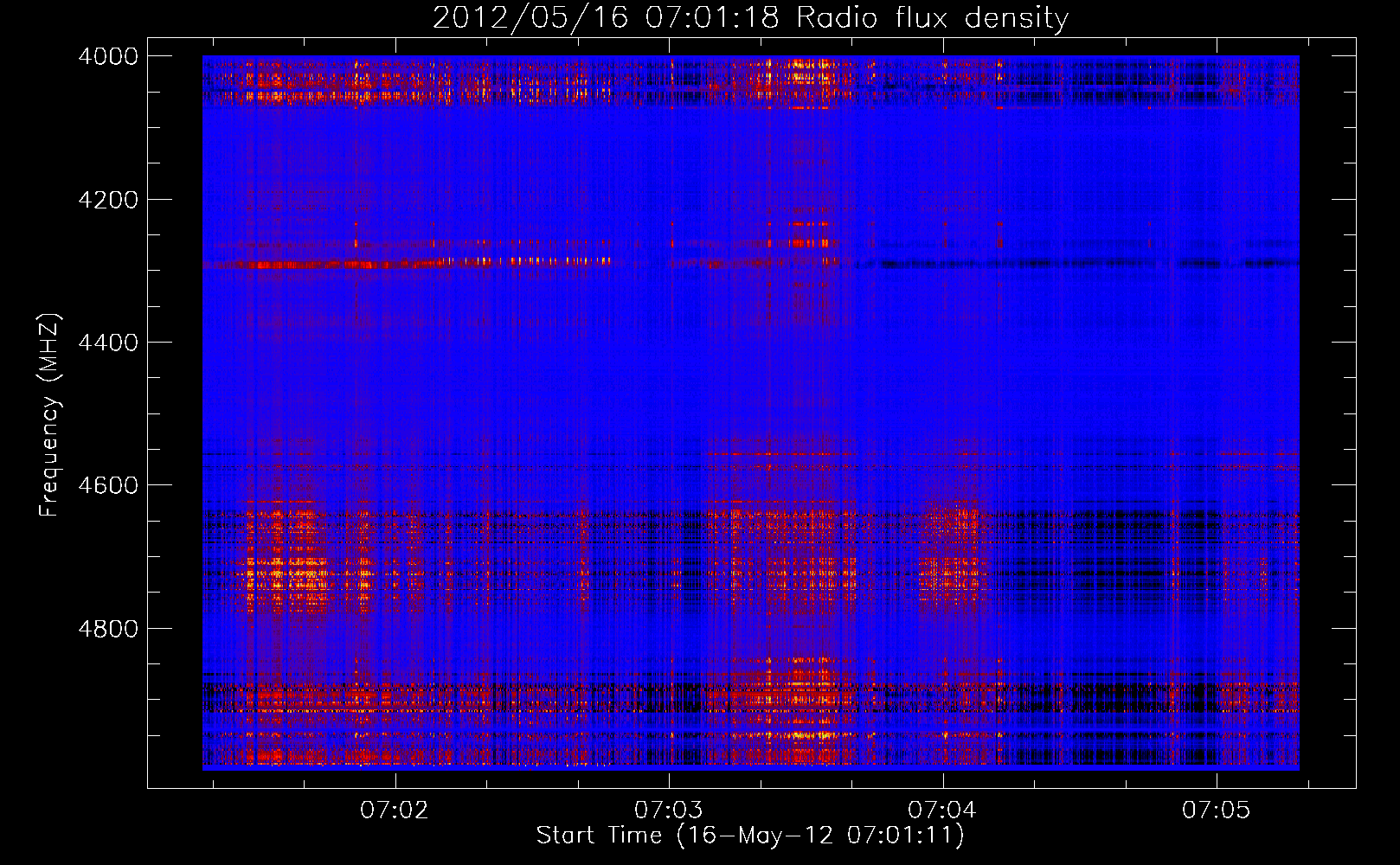Click the plot title '2012/05/16 07:01:18 Radio flux density'
This screenshot has height=865, width=1400.
[750, 18]
